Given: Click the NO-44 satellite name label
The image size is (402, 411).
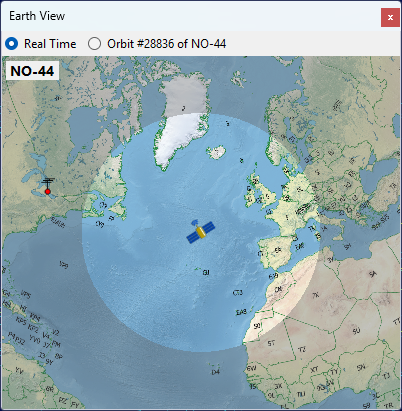Looking at the screenshot, I should click(x=32, y=71).
